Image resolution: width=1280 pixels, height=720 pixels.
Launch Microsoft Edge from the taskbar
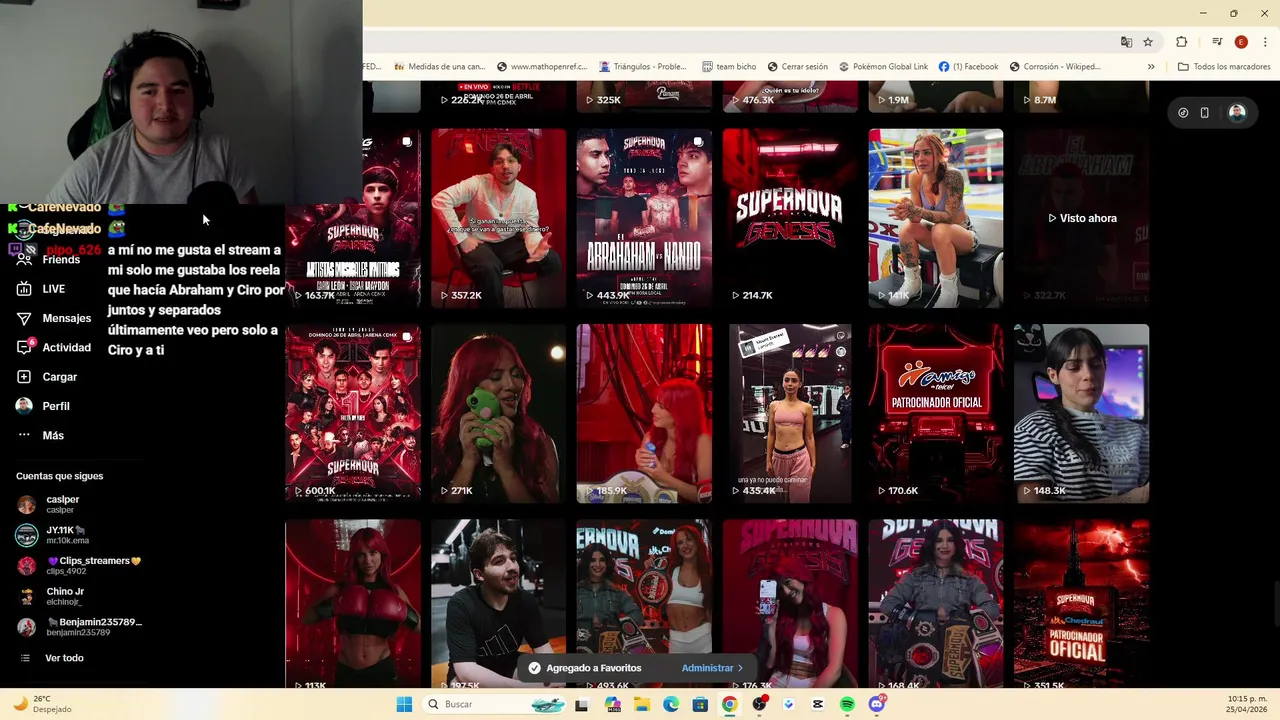click(671, 704)
